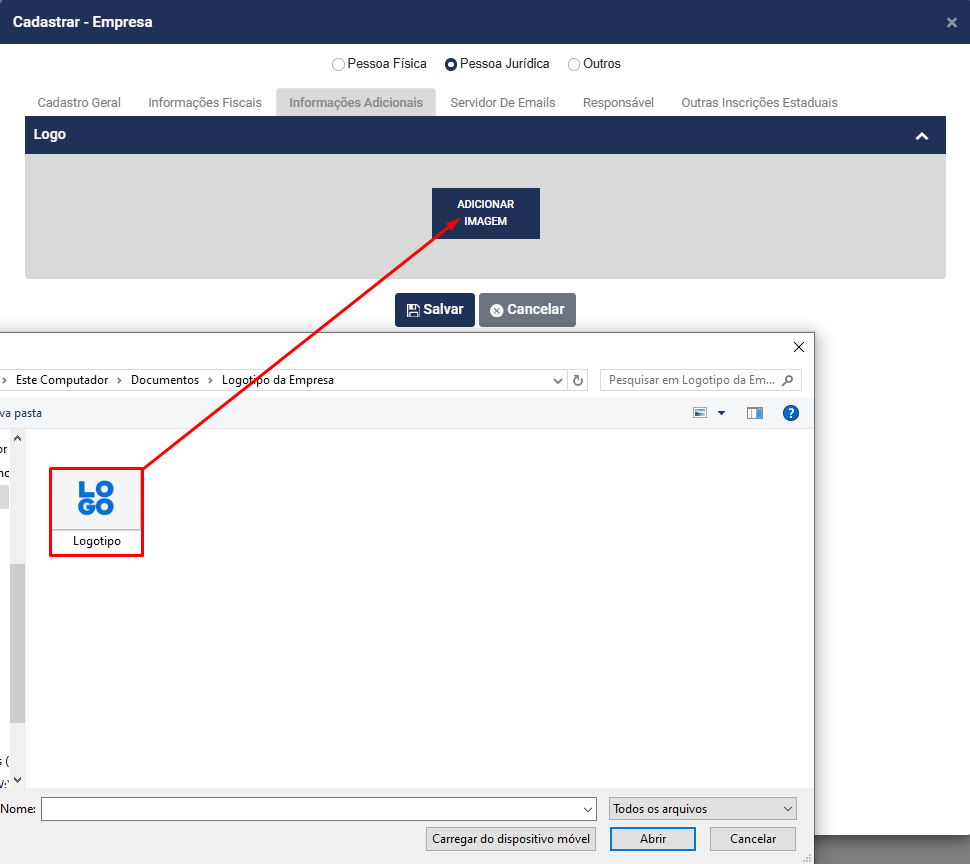The image size is (970, 864).
Task: Click the navigation pane scrollbar thumb
Action: point(17,643)
